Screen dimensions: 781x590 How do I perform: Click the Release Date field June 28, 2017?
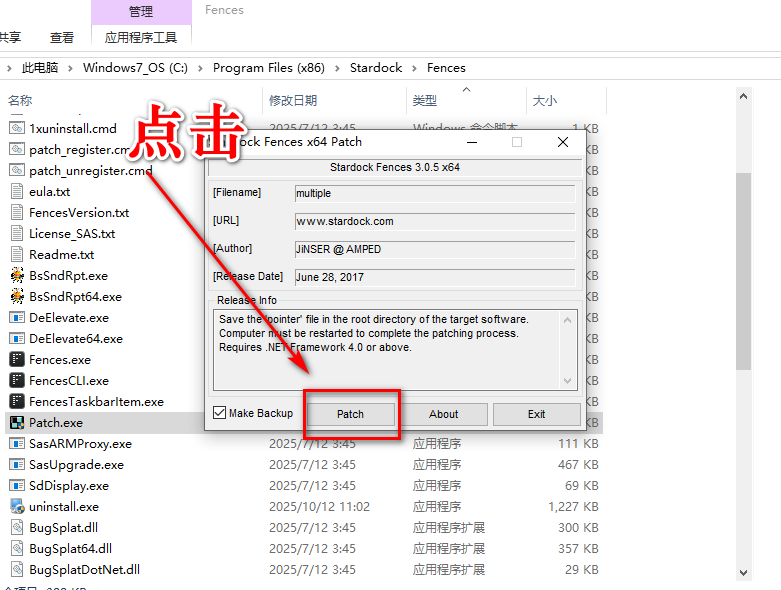click(435, 277)
